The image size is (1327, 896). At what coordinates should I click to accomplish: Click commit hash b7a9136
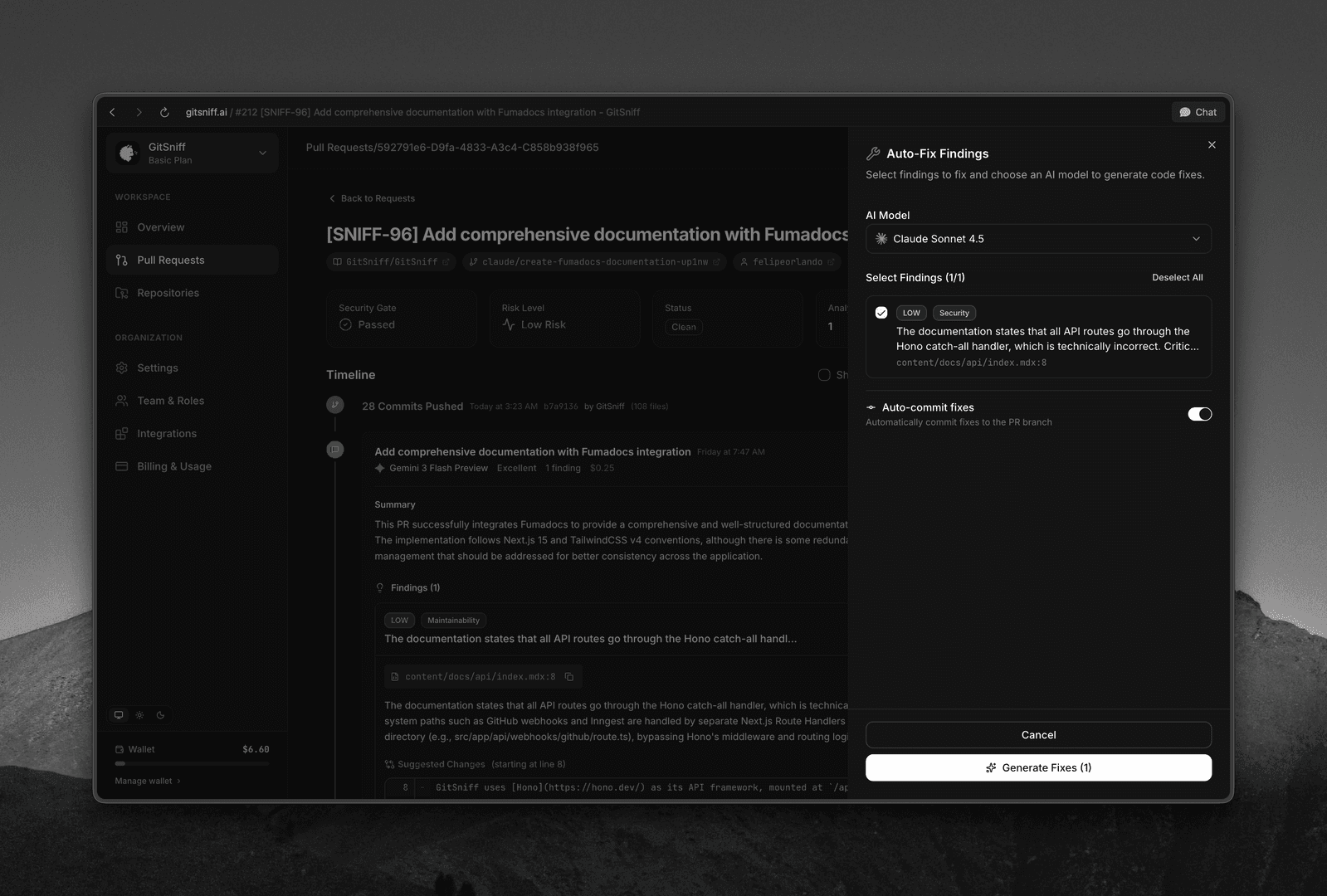coord(561,407)
